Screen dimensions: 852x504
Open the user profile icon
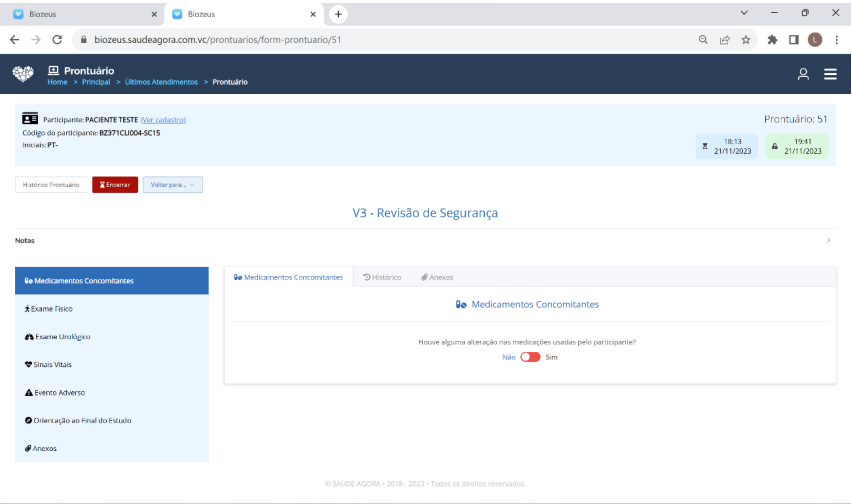tap(803, 74)
